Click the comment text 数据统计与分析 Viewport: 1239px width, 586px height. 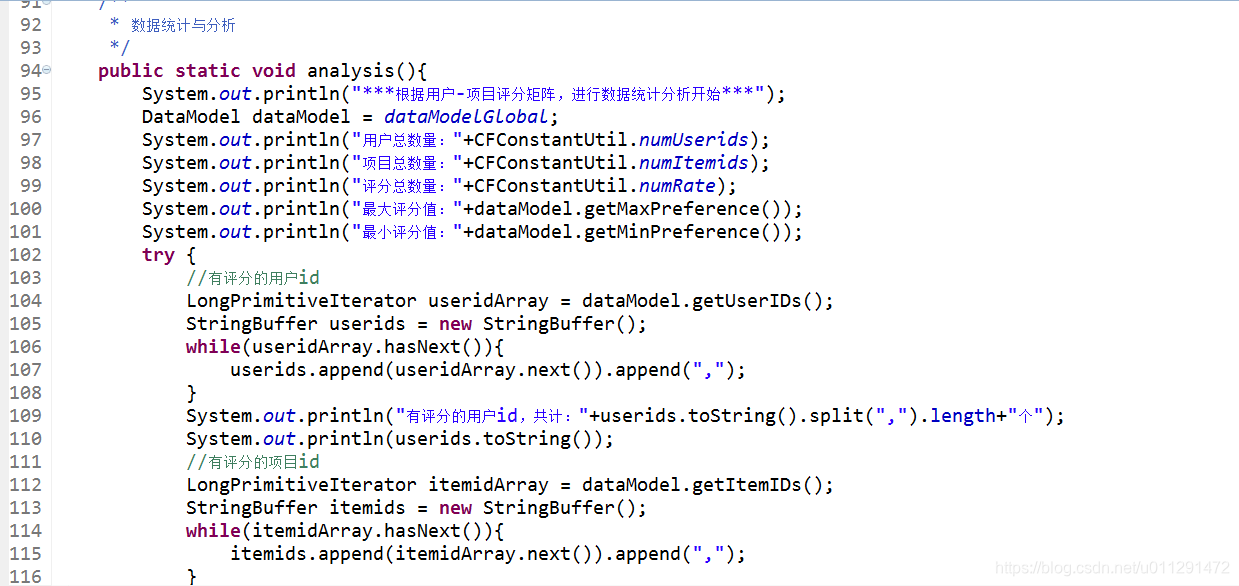(183, 25)
